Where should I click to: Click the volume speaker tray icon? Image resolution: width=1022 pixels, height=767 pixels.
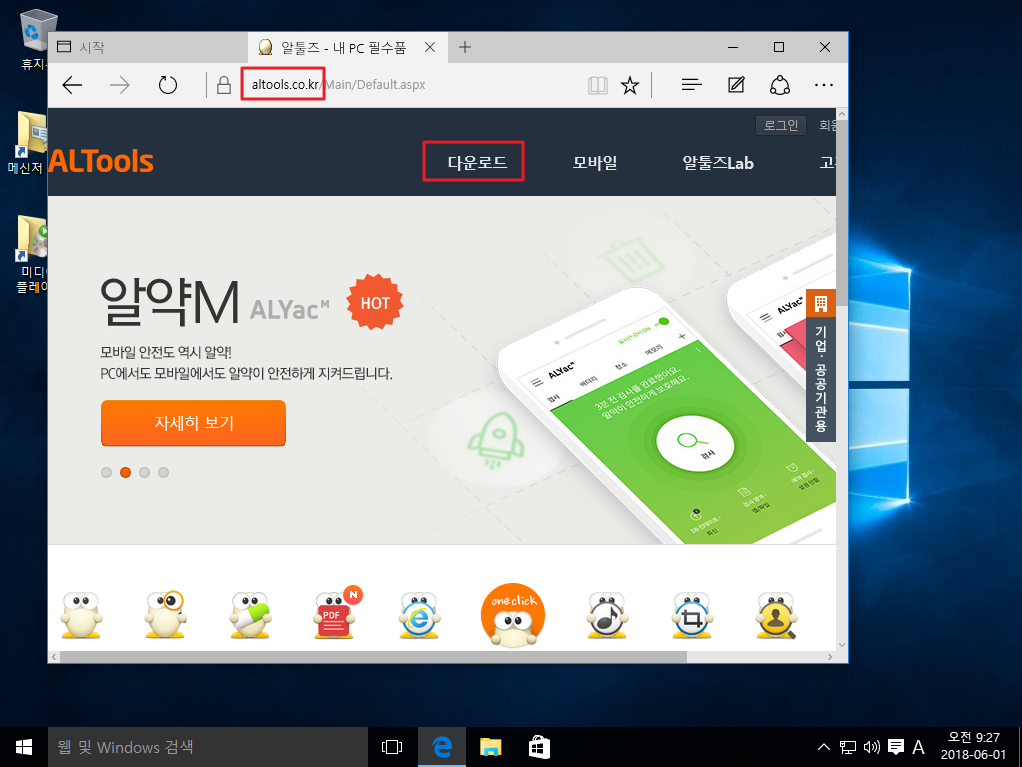[871, 747]
